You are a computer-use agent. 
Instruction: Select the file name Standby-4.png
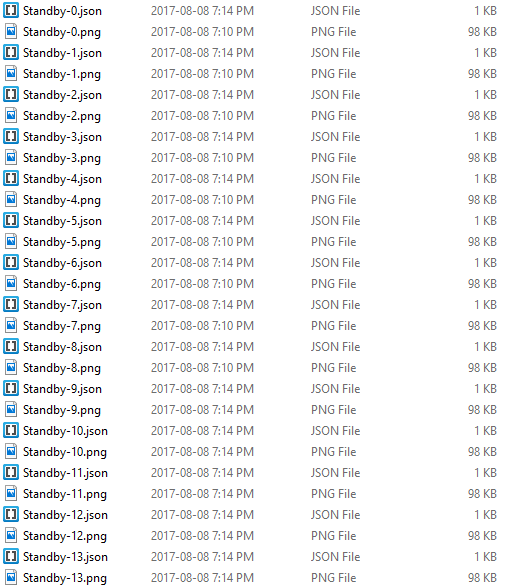pyautogui.click(x=62, y=200)
